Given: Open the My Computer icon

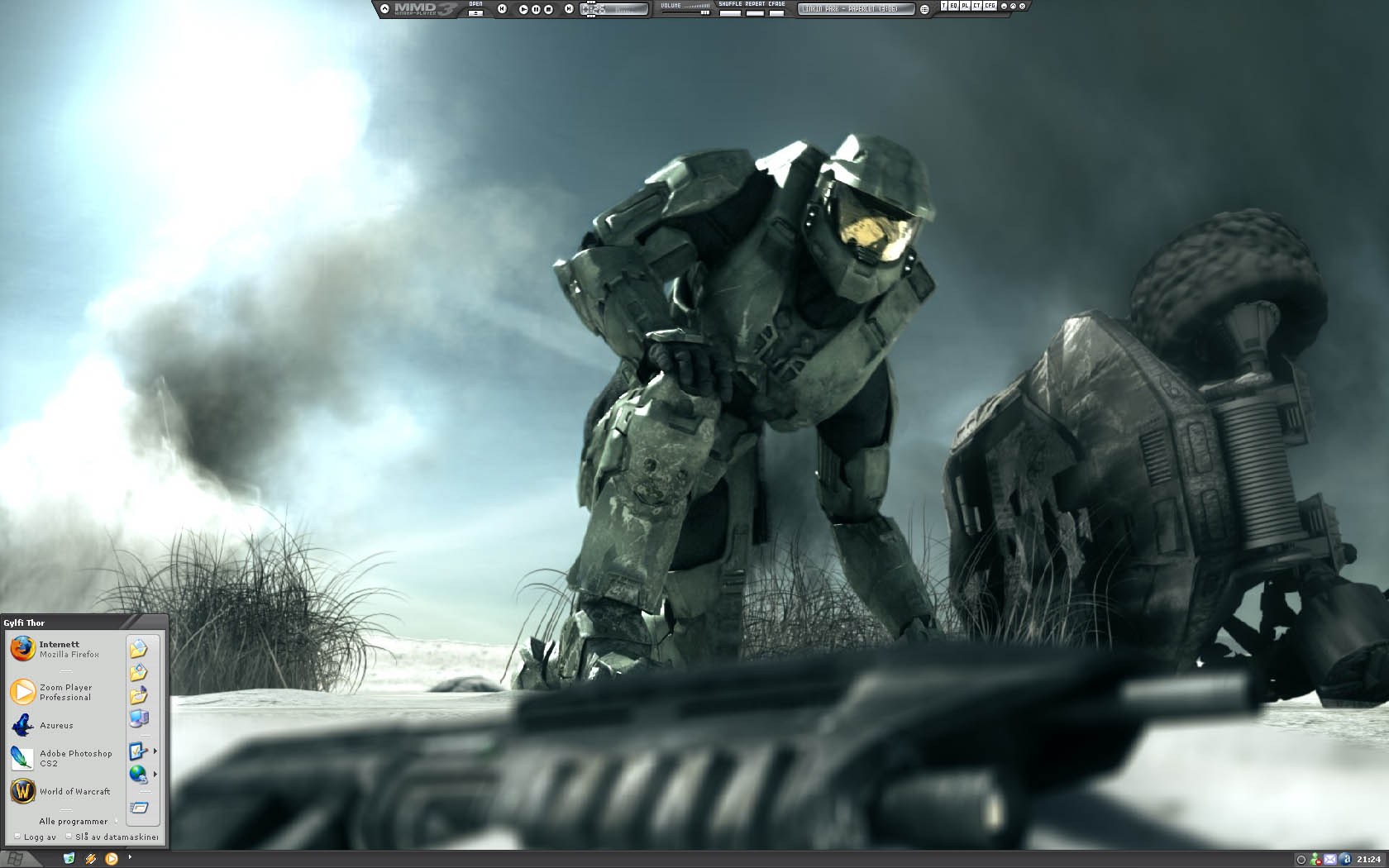Looking at the screenshot, I should tap(138, 718).
